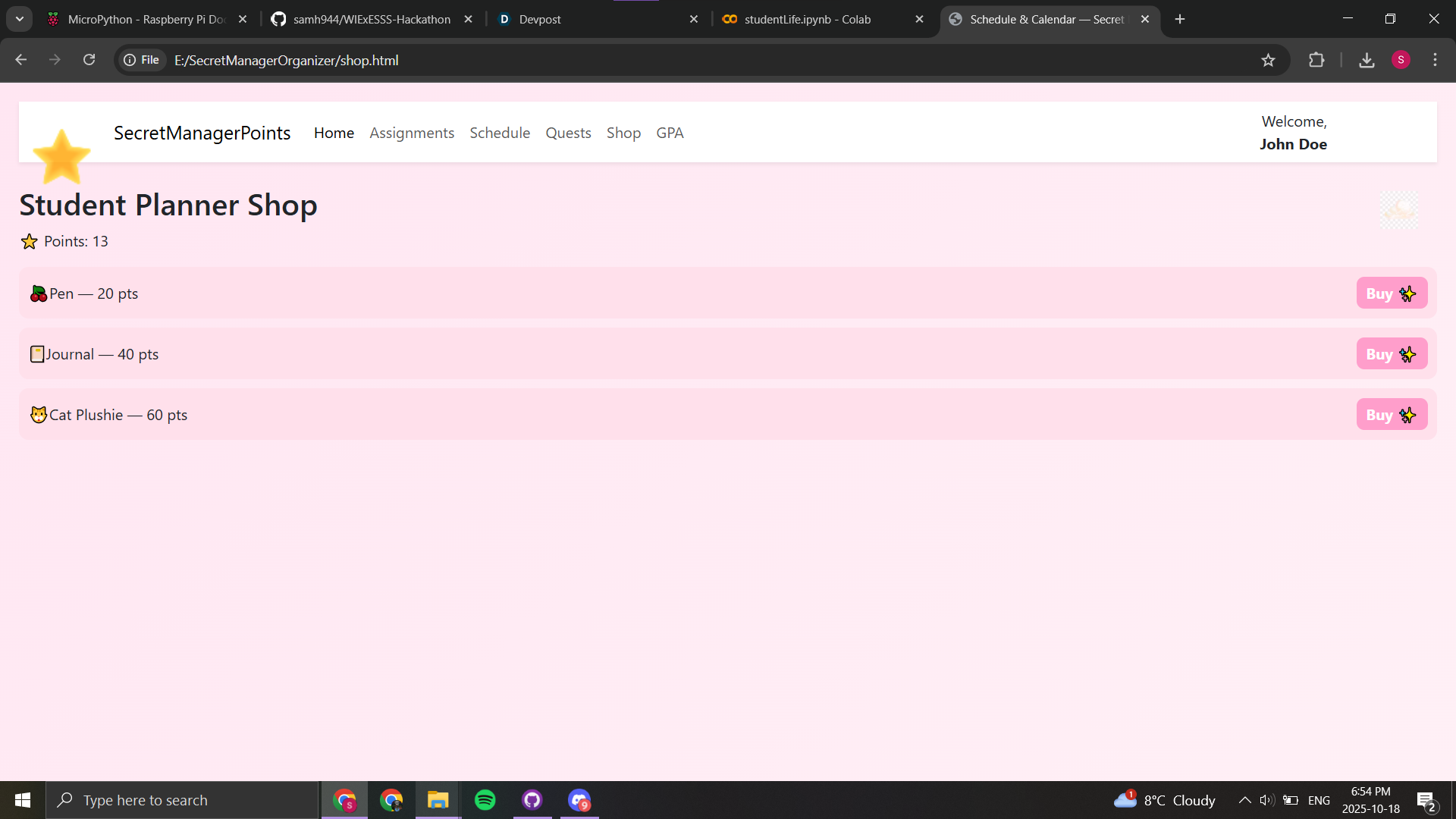Show hidden system tray icons chevron
1456x819 pixels.
pos(1244,800)
